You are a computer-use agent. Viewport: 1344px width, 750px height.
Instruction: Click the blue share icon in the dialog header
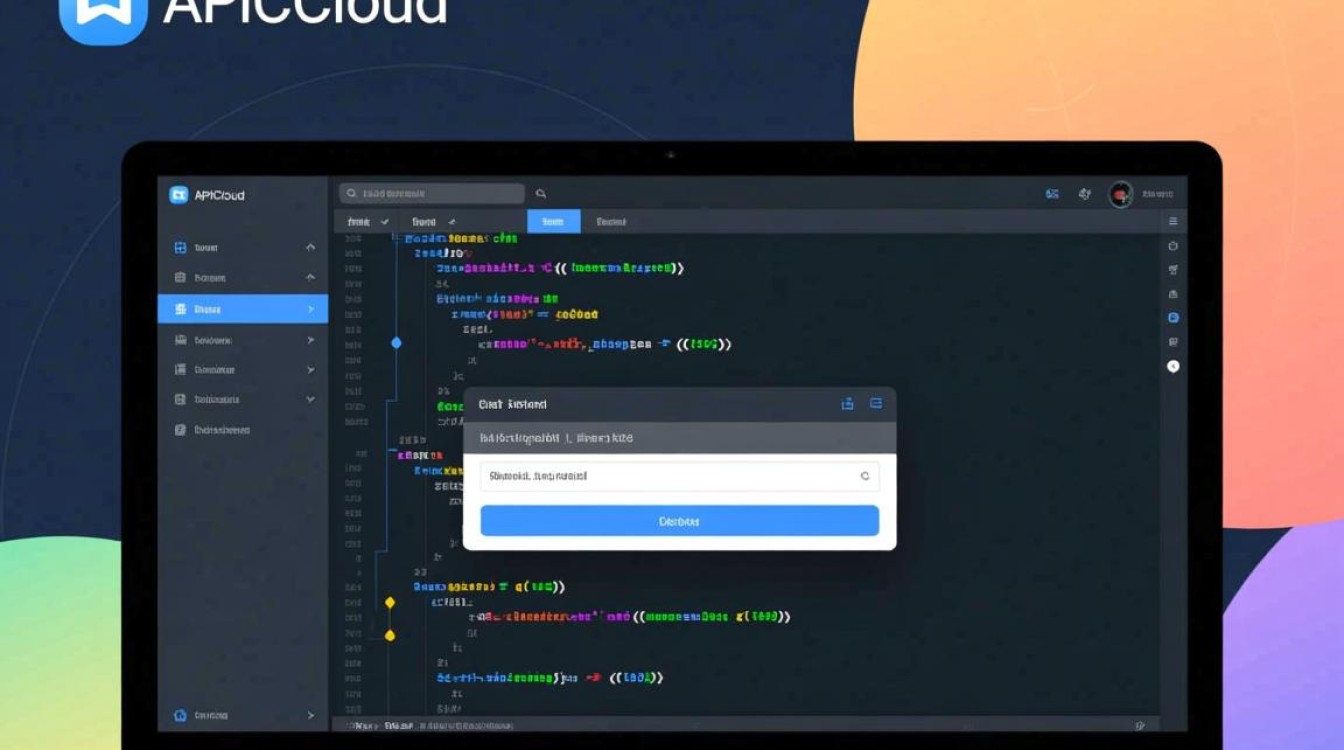tap(847, 404)
